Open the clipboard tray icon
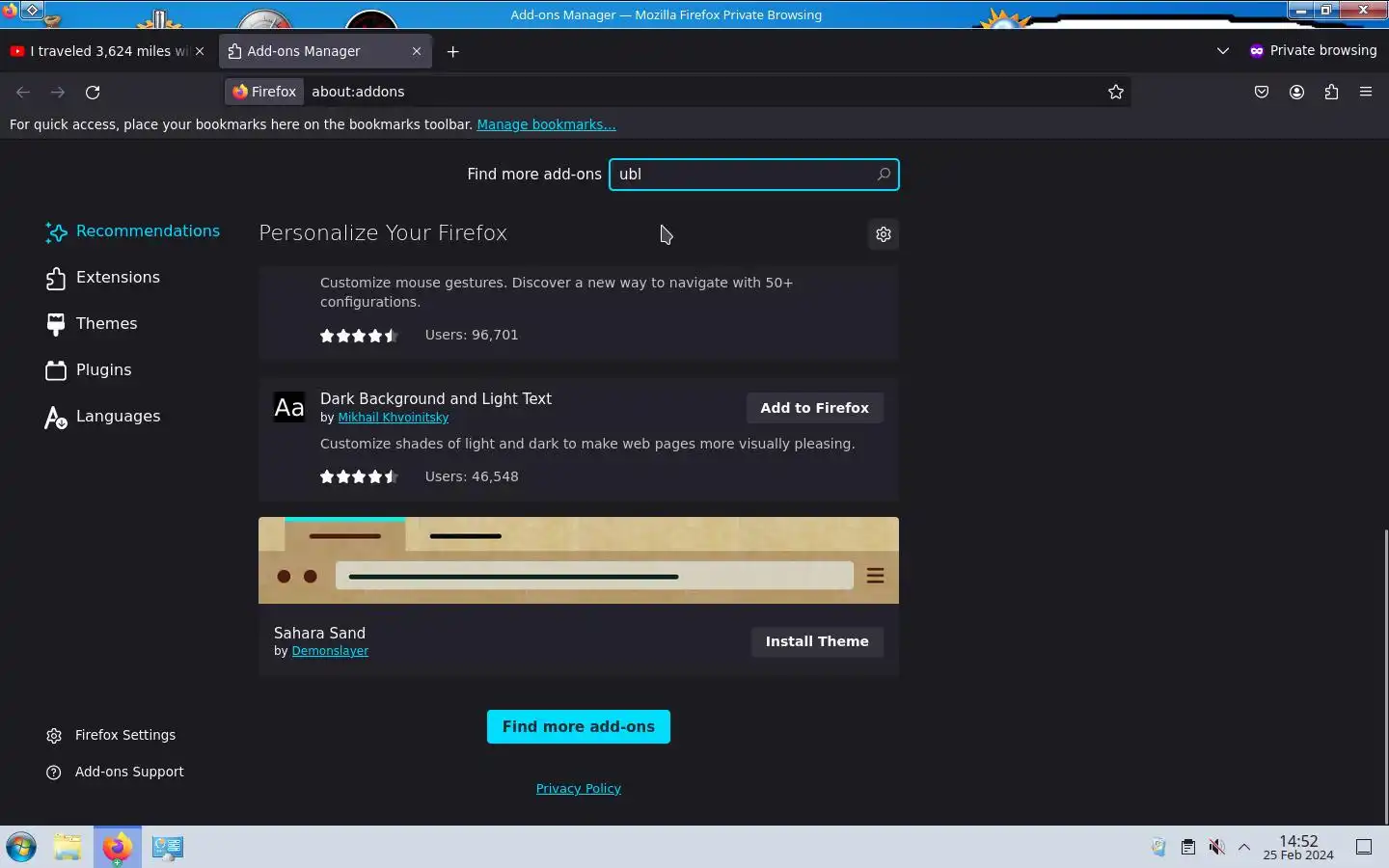Screen dimensions: 1389x868 [1188, 847]
